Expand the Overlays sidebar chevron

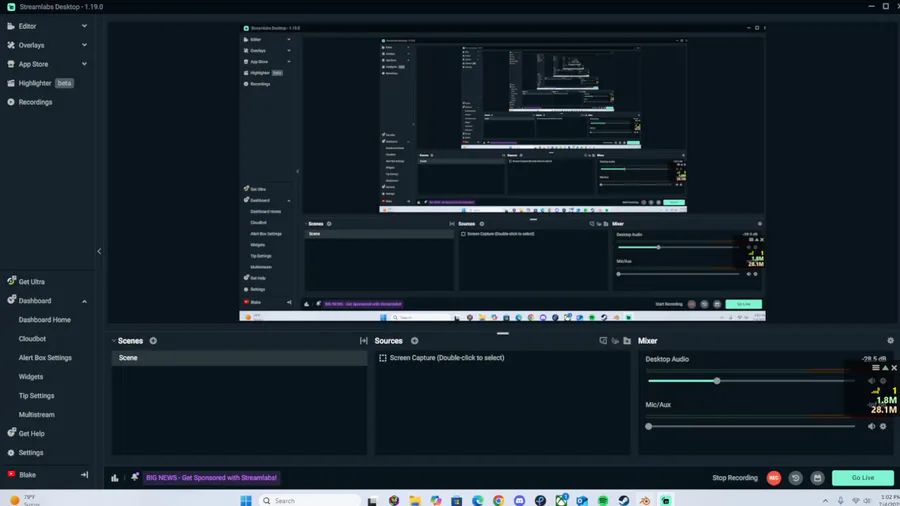tap(84, 45)
